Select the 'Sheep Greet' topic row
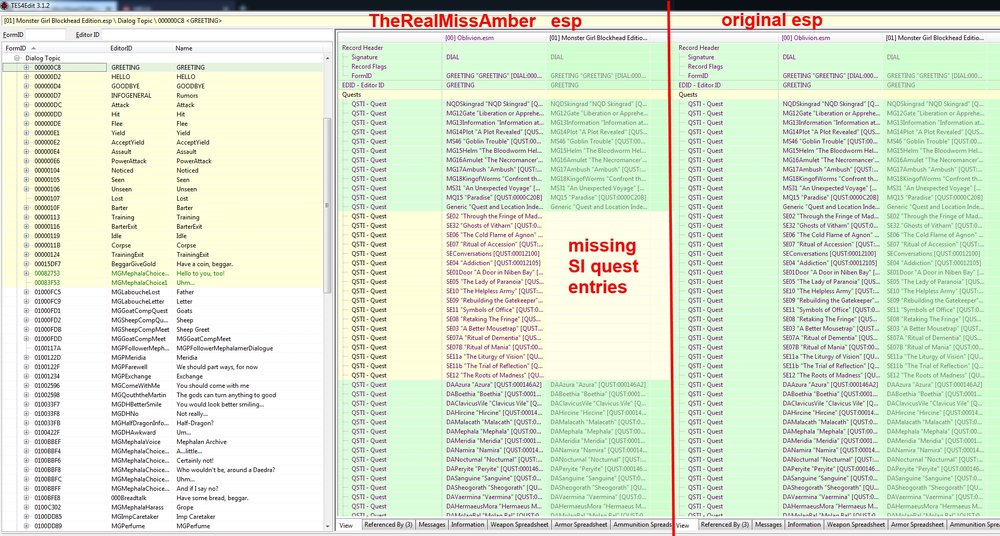Image resolution: width=1000 pixels, height=536 pixels. coord(163,329)
